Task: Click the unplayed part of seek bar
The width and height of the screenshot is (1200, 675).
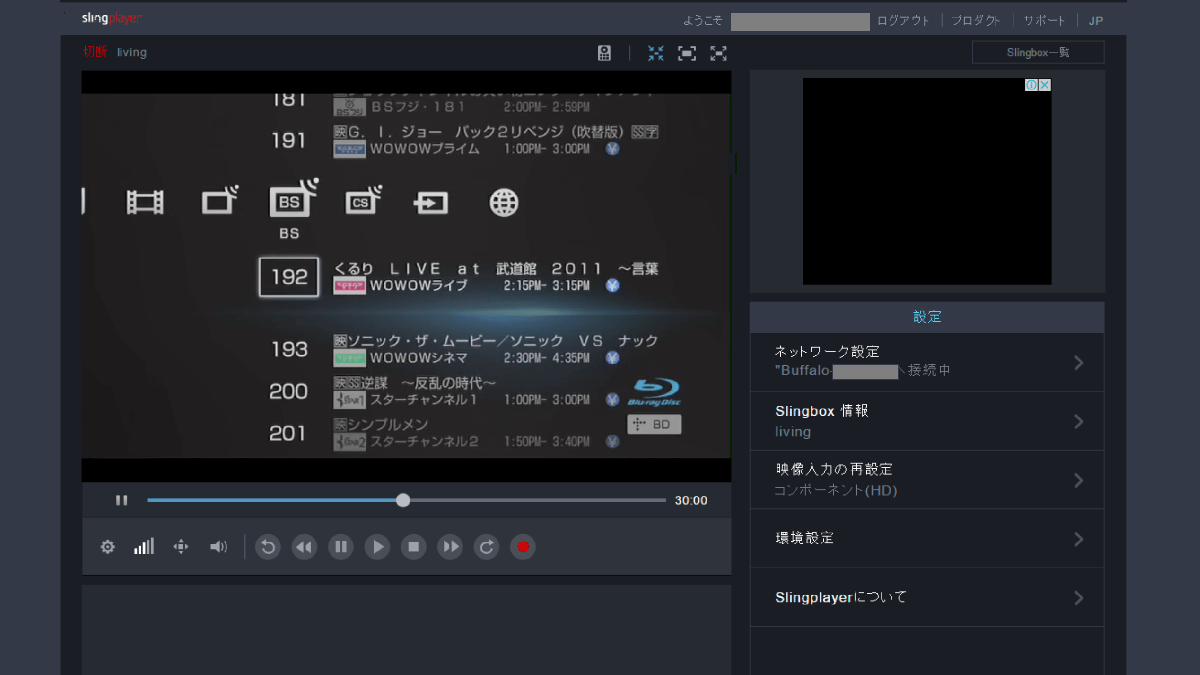Action: coord(538,500)
